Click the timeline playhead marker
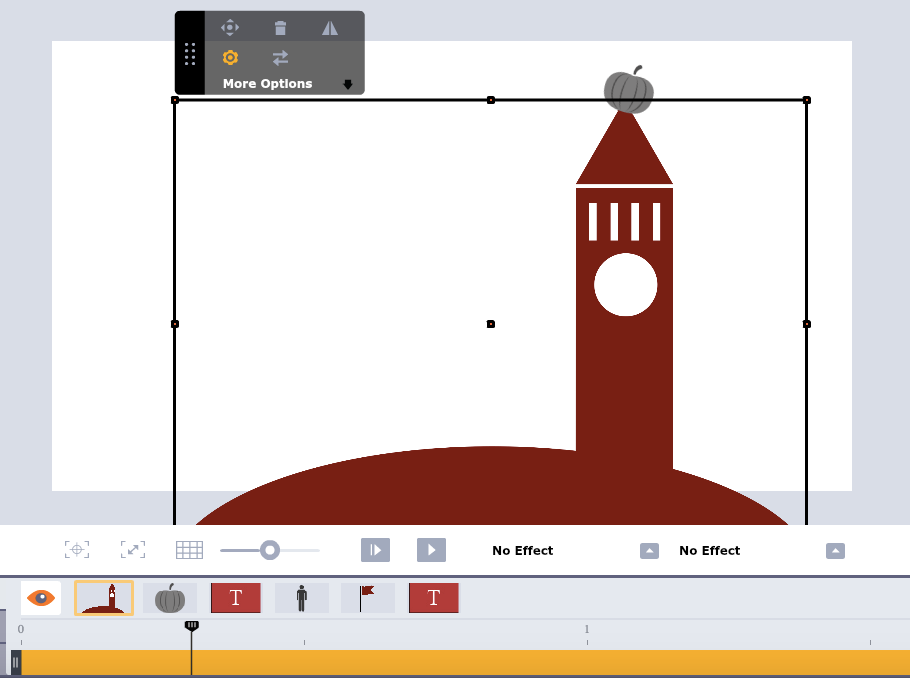This screenshot has width=910, height=678. 192,626
